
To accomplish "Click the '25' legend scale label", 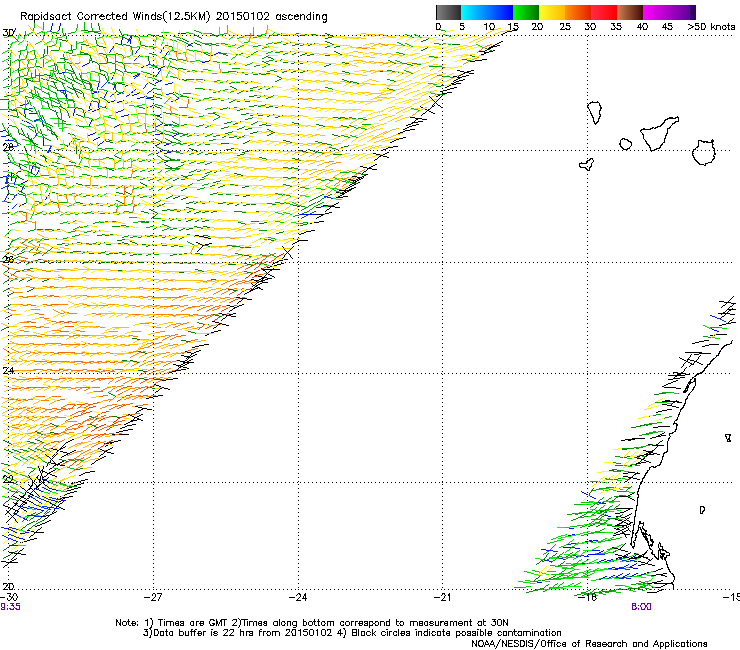I will click(564, 27).
